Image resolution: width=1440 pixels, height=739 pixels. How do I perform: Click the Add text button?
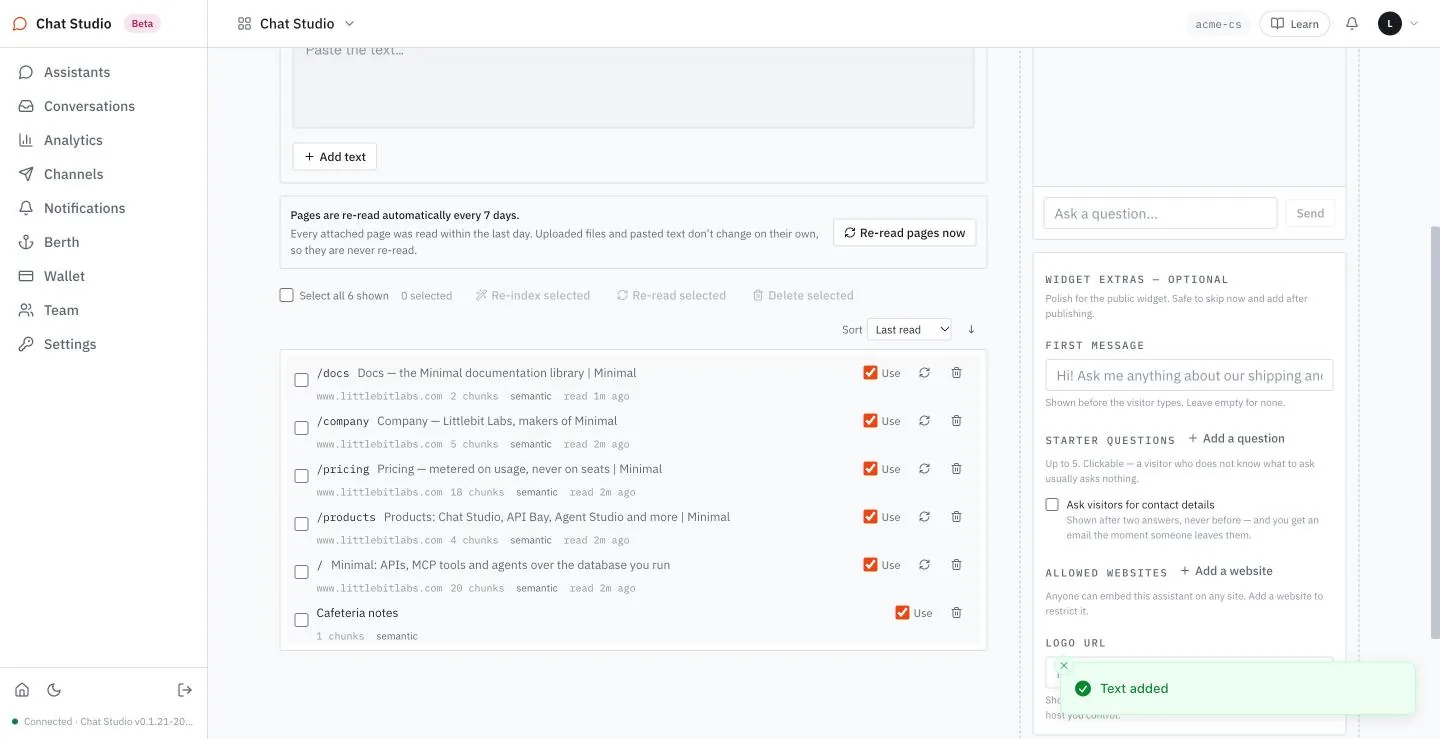tap(335, 157)
